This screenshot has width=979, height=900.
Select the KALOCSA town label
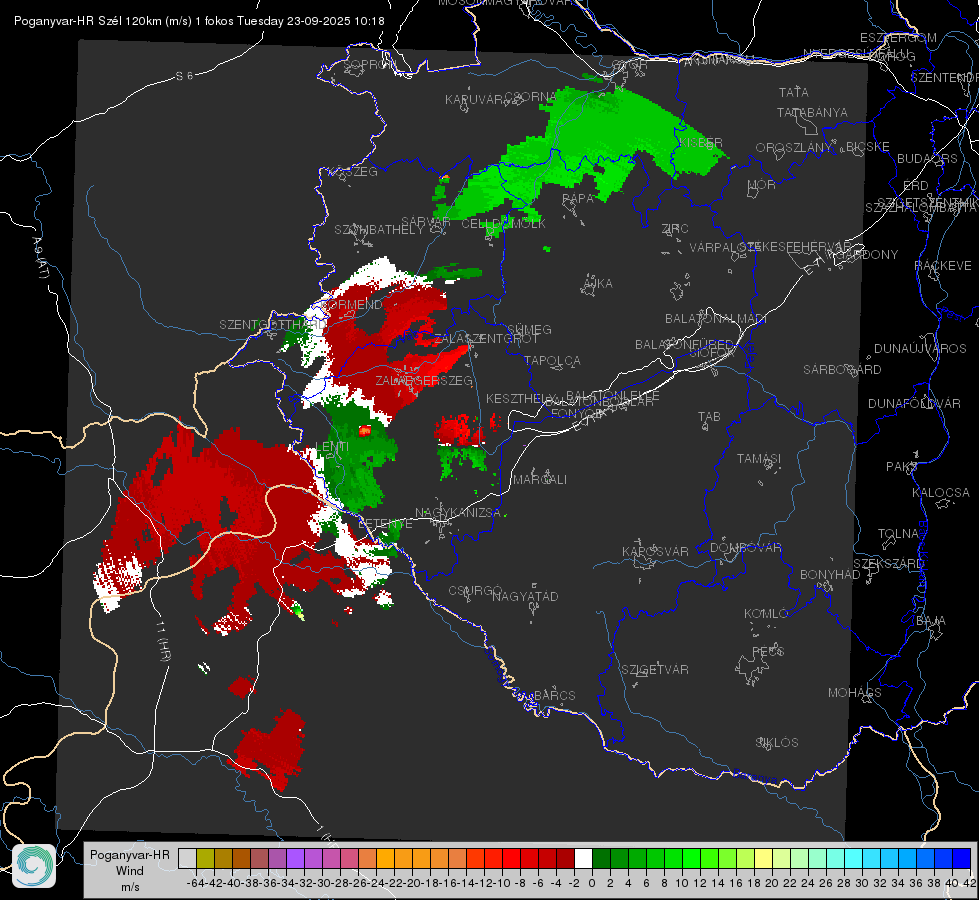941,493
